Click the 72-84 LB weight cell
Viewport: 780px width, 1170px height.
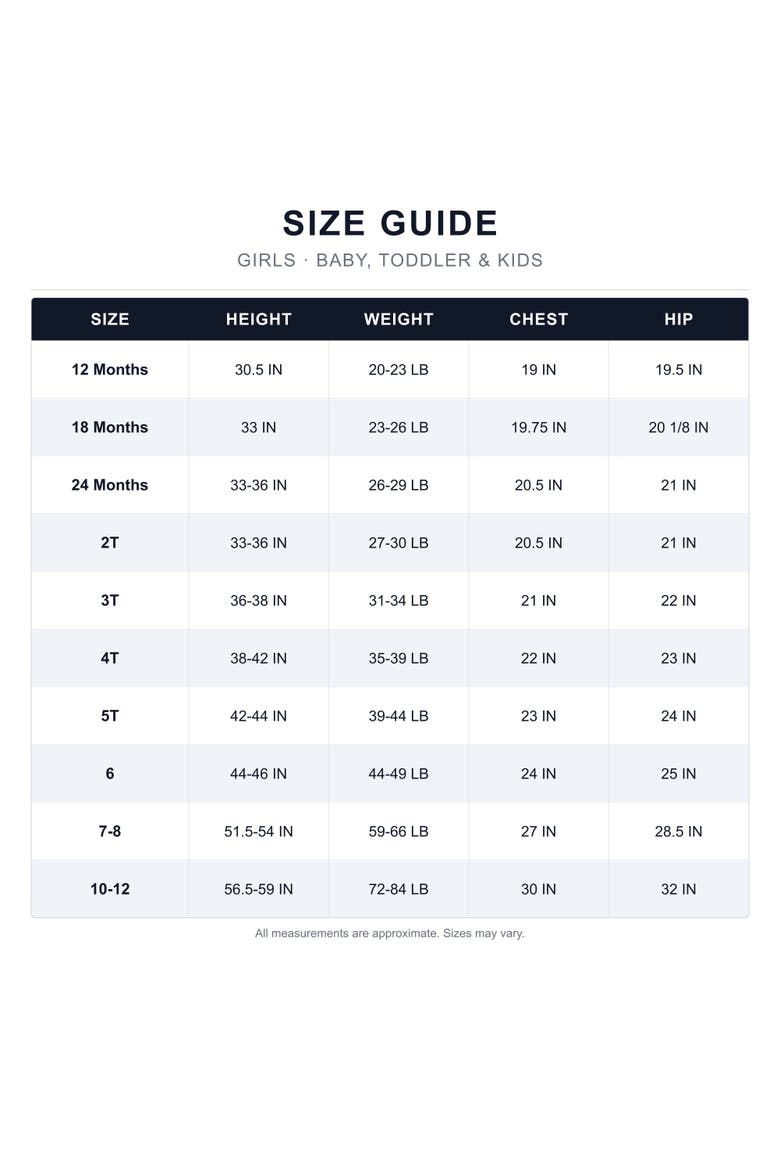click(x=399, y=889)
